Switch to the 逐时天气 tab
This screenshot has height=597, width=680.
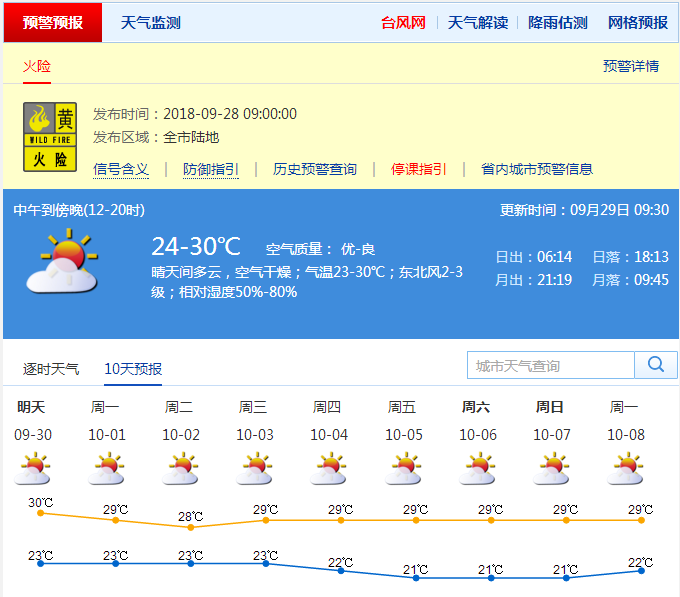pyautogui.click(x=51, y=369)
